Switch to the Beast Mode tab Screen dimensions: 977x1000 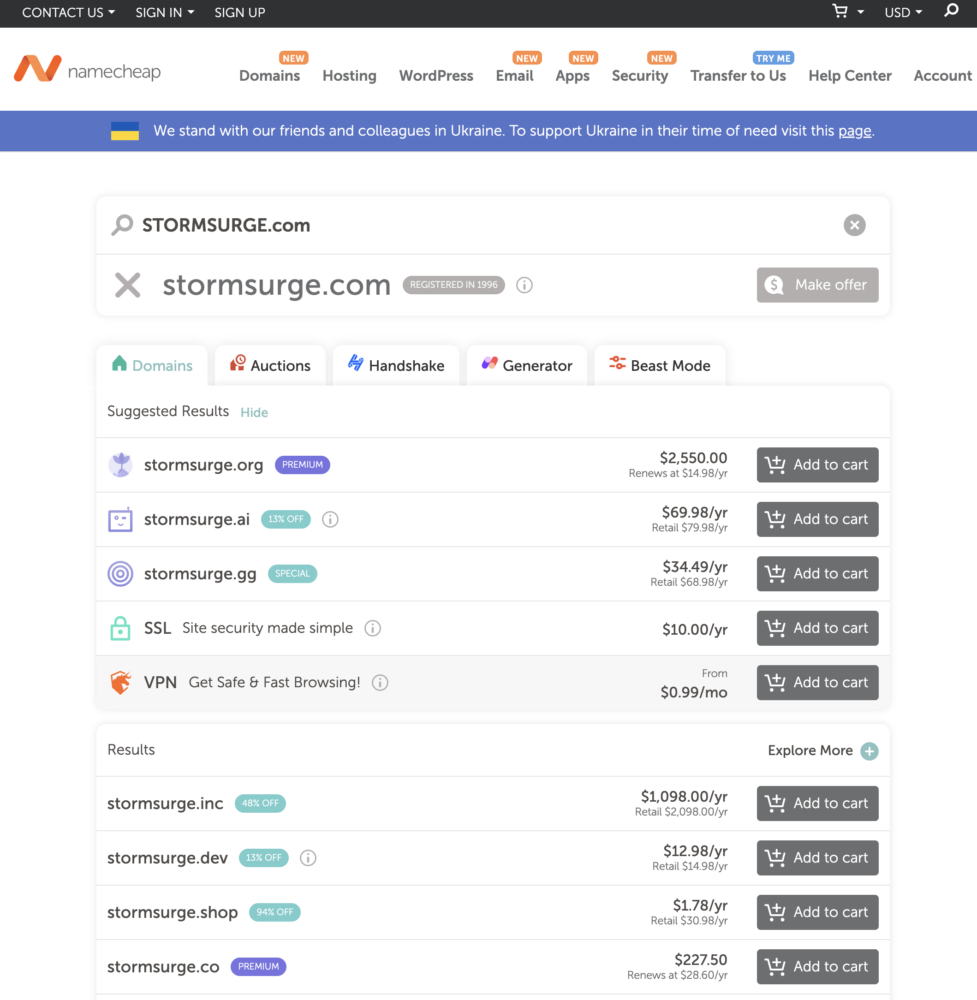coord(660,365)
